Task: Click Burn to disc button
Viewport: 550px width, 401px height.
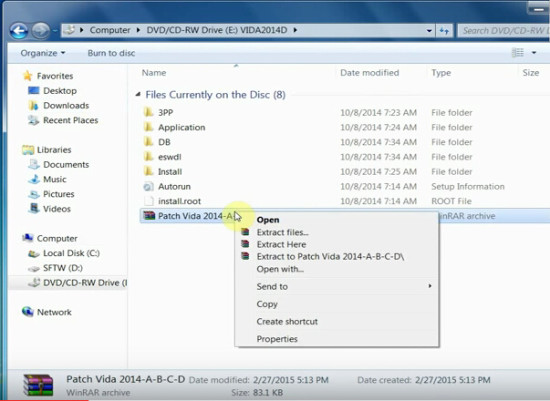Action: click(x=111, y=53)
